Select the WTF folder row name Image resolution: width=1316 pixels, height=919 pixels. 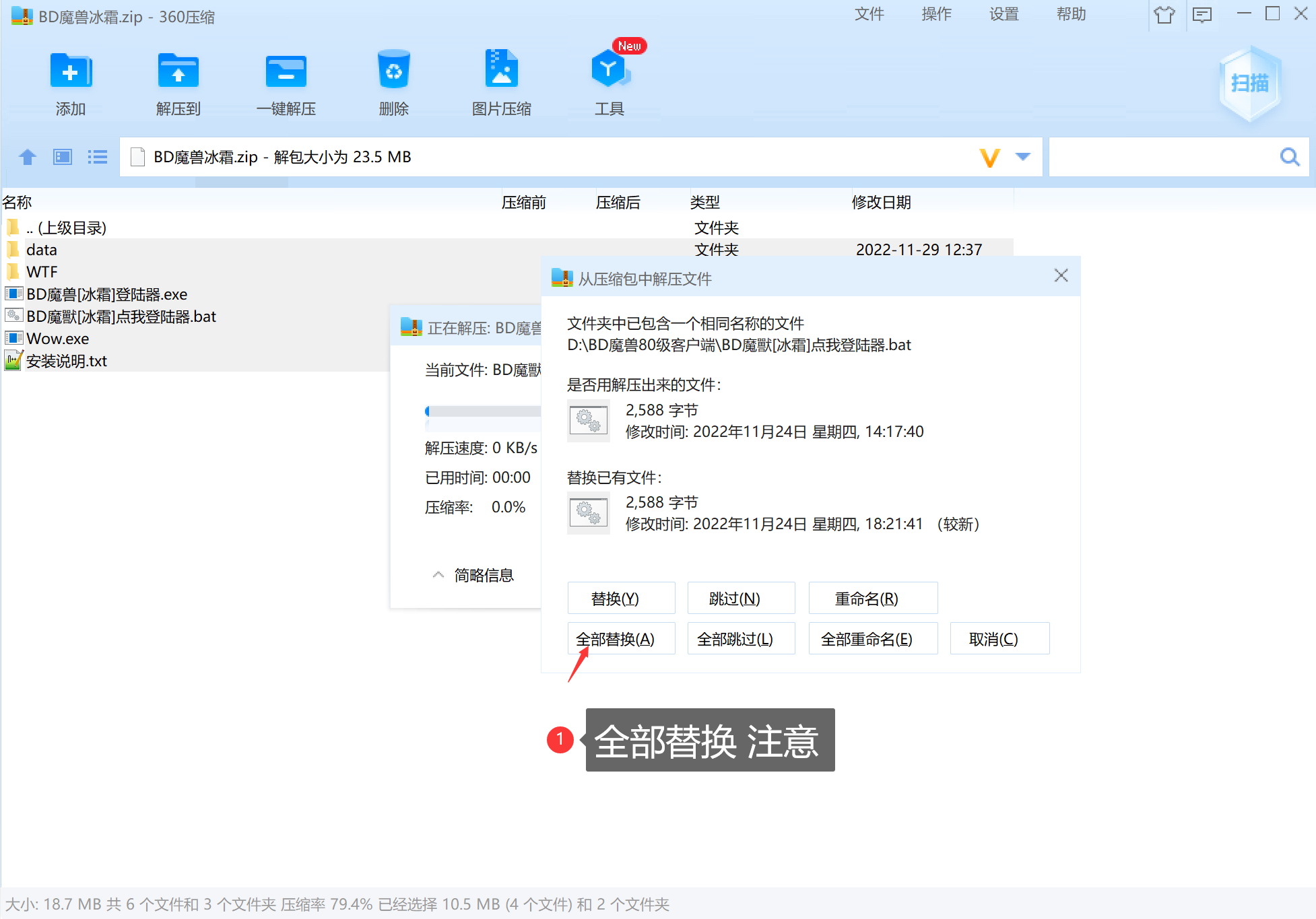point(42,272)
